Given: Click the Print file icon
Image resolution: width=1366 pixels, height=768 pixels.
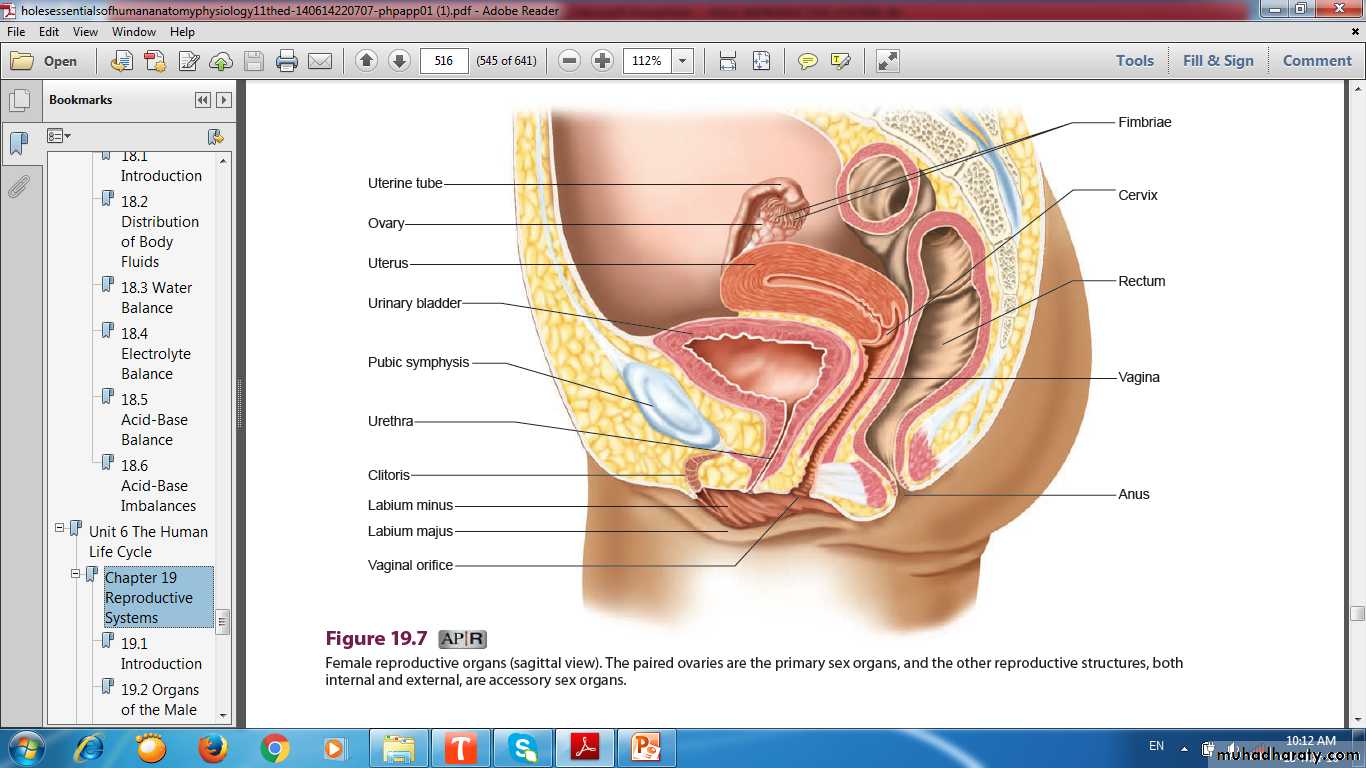Looking at the screenshot, I should click(x=287, y=61).
